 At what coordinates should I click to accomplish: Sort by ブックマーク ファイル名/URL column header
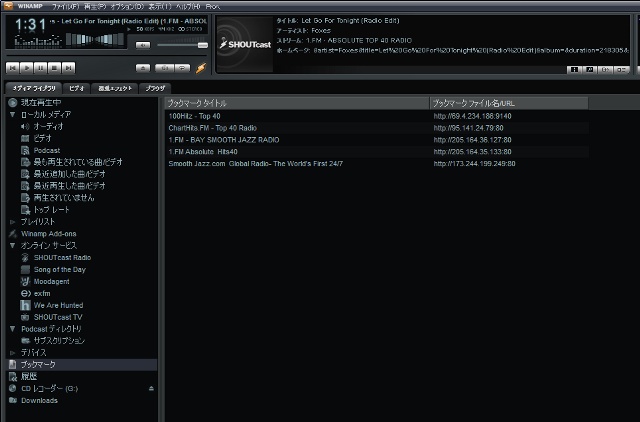(509, 103)
